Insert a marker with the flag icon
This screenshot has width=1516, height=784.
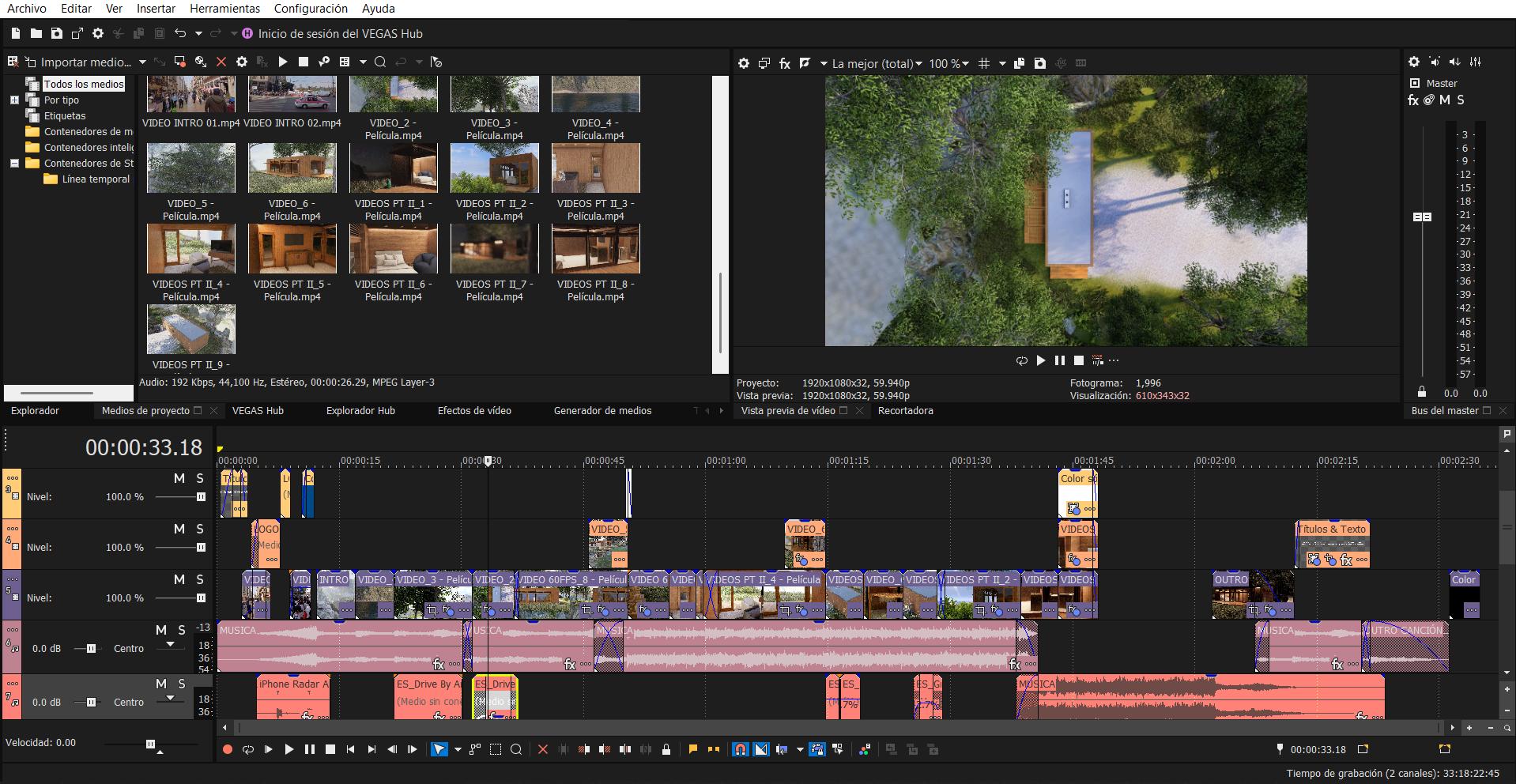click(692, 749)
